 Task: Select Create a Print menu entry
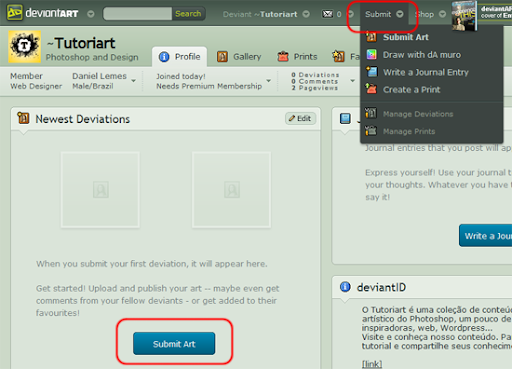click(x=411, y=90)
